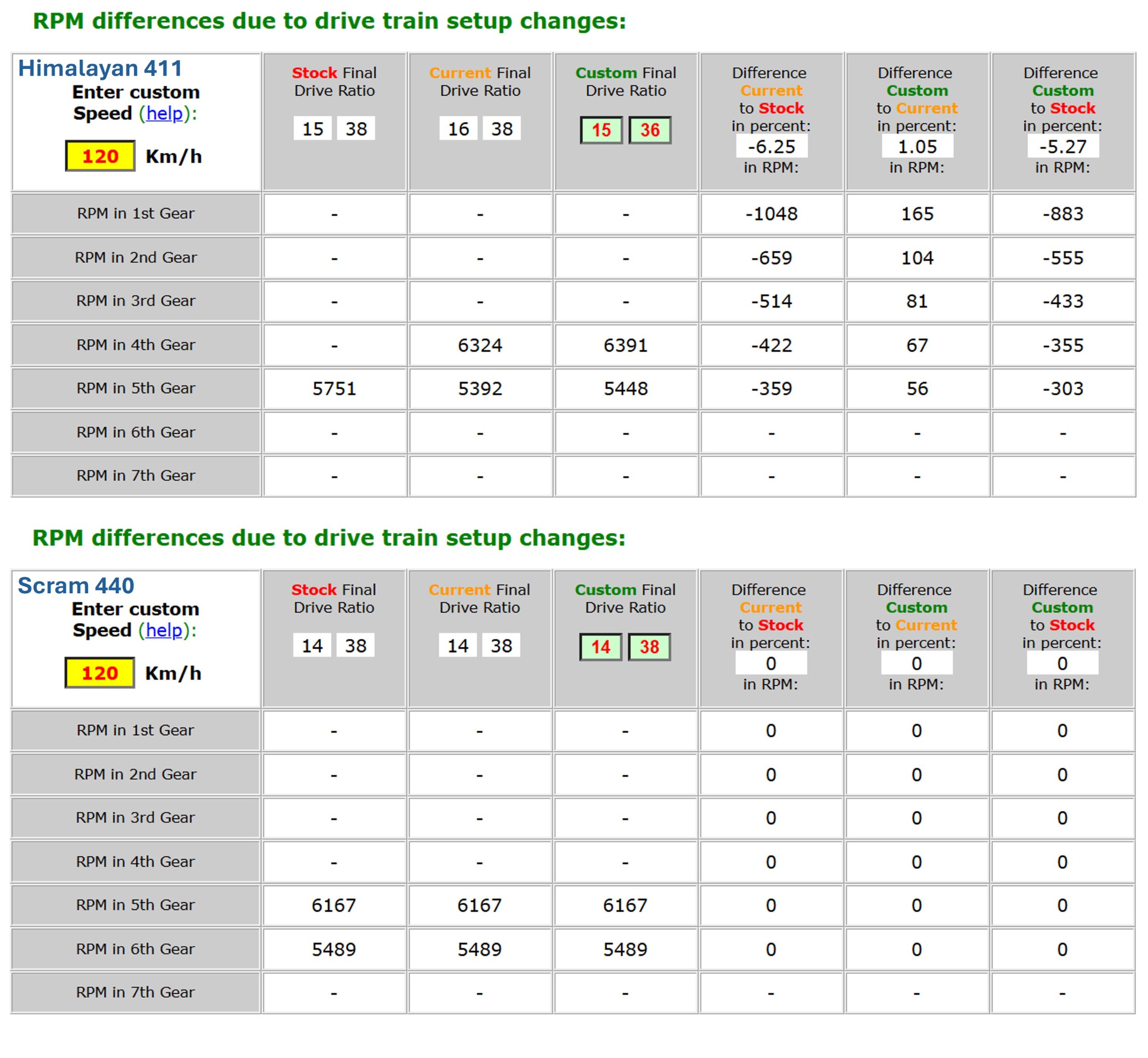
Task: Click the 1.05 percent difference field
Action: point(917,146)
